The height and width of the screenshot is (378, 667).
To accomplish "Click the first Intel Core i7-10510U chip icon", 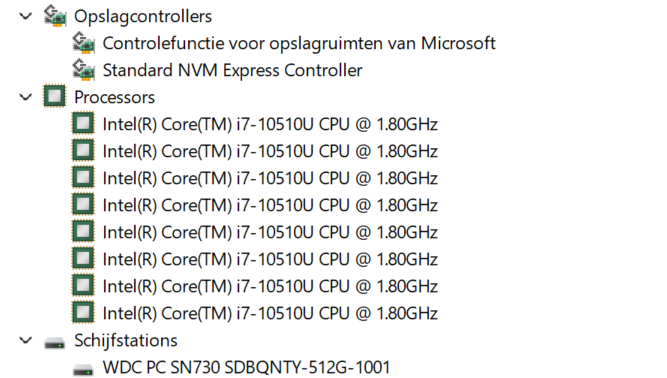I will pos(83,123).
